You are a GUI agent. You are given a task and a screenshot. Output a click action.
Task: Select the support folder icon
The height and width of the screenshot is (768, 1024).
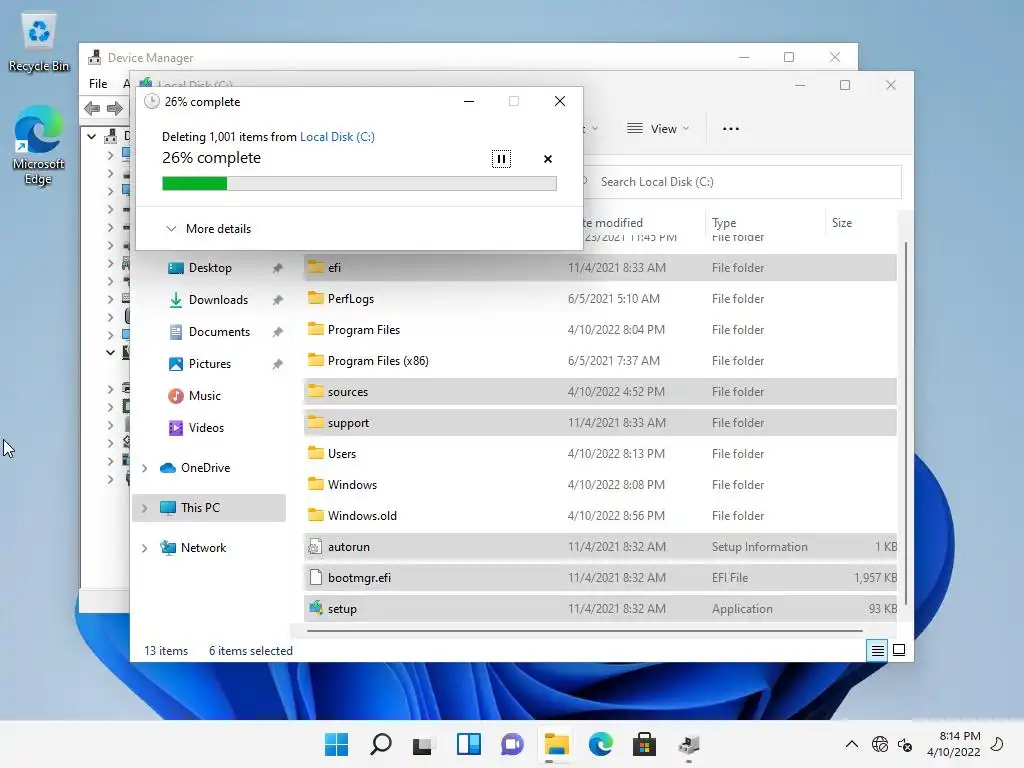[x=316, y=423]
